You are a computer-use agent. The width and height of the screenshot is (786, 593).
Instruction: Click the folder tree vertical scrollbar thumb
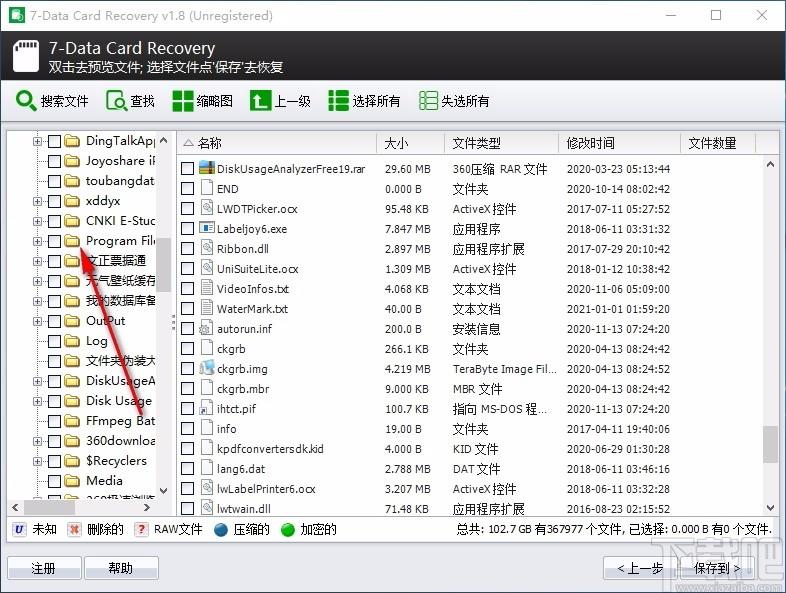(163, 264)
